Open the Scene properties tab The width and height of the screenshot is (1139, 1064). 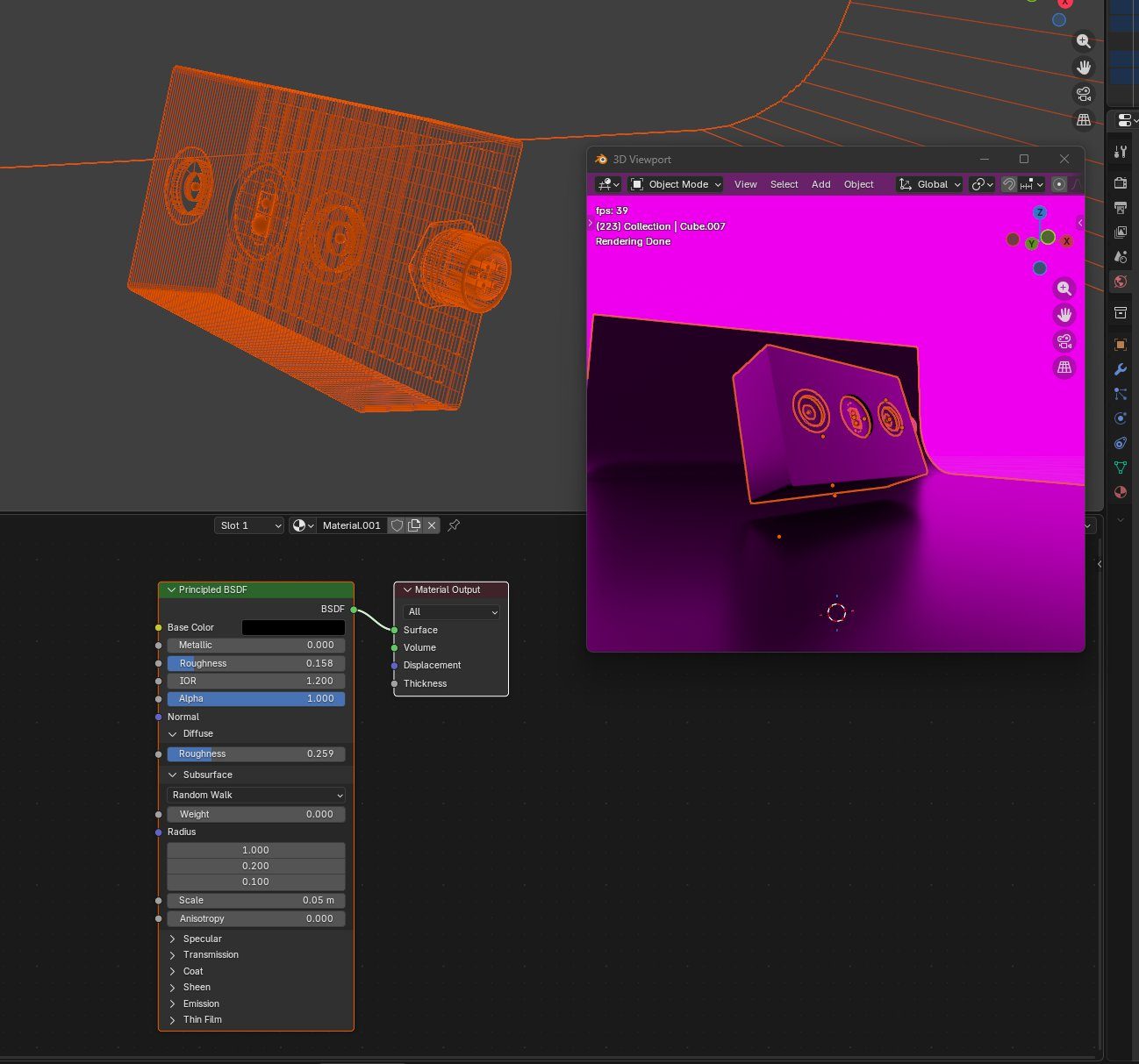point(1121,257)
